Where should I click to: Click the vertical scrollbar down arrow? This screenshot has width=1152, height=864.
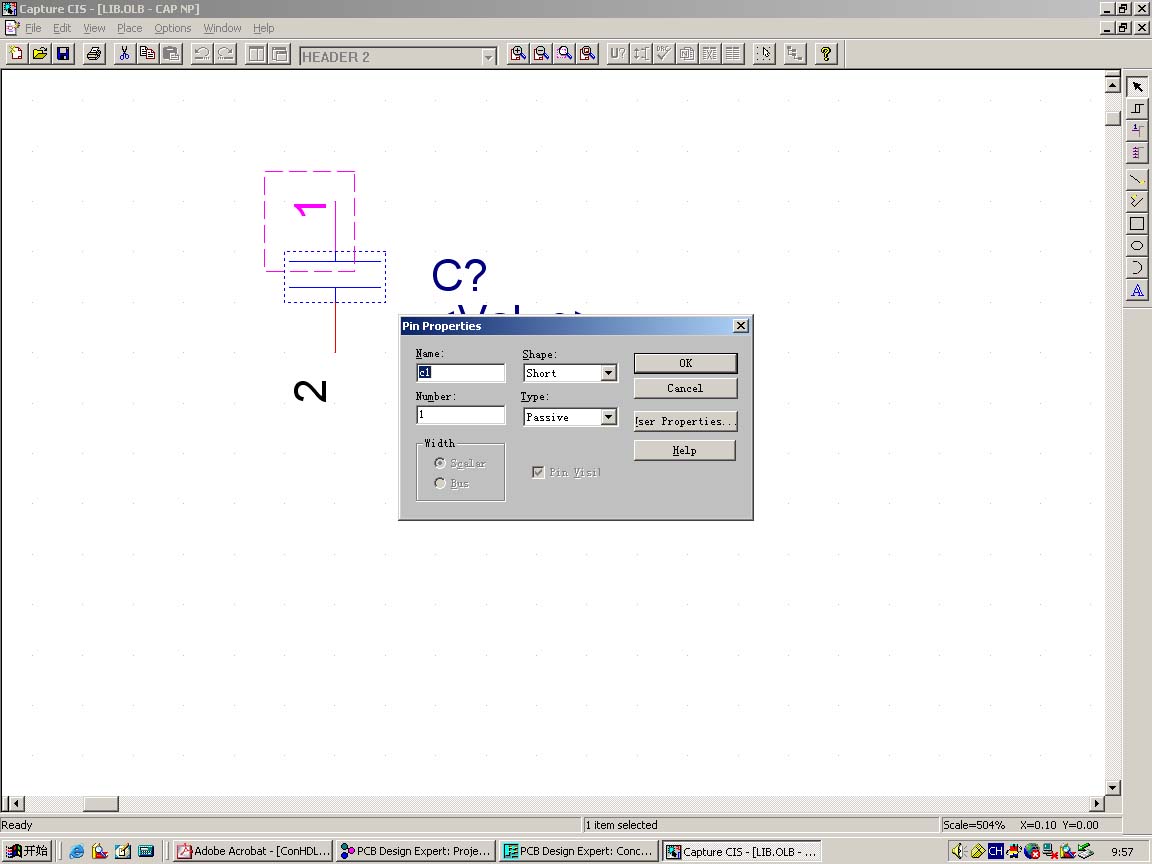pos(1113,788)
